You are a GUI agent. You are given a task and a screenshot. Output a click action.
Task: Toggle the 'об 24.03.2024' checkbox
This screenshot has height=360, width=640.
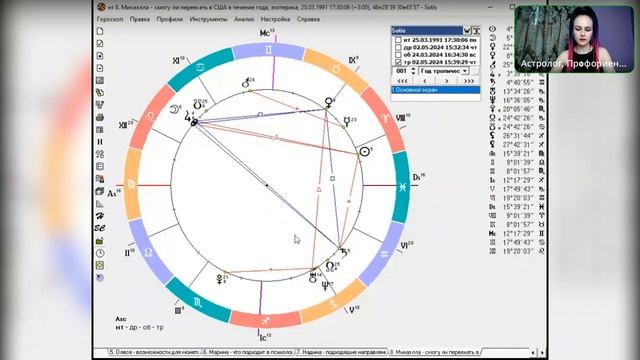point(398,55)
